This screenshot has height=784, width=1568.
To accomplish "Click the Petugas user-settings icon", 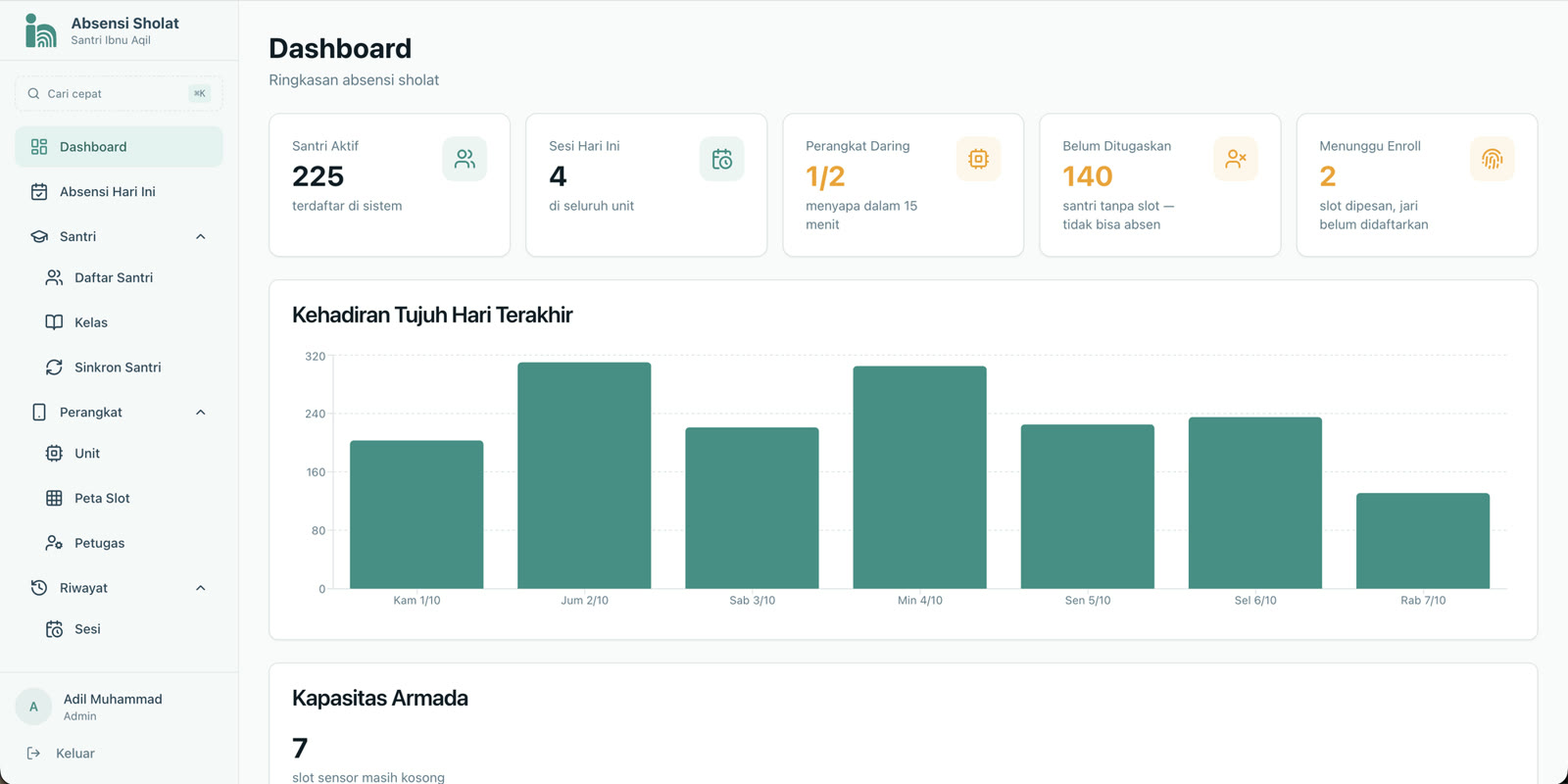I will click(x=54, y=543).
